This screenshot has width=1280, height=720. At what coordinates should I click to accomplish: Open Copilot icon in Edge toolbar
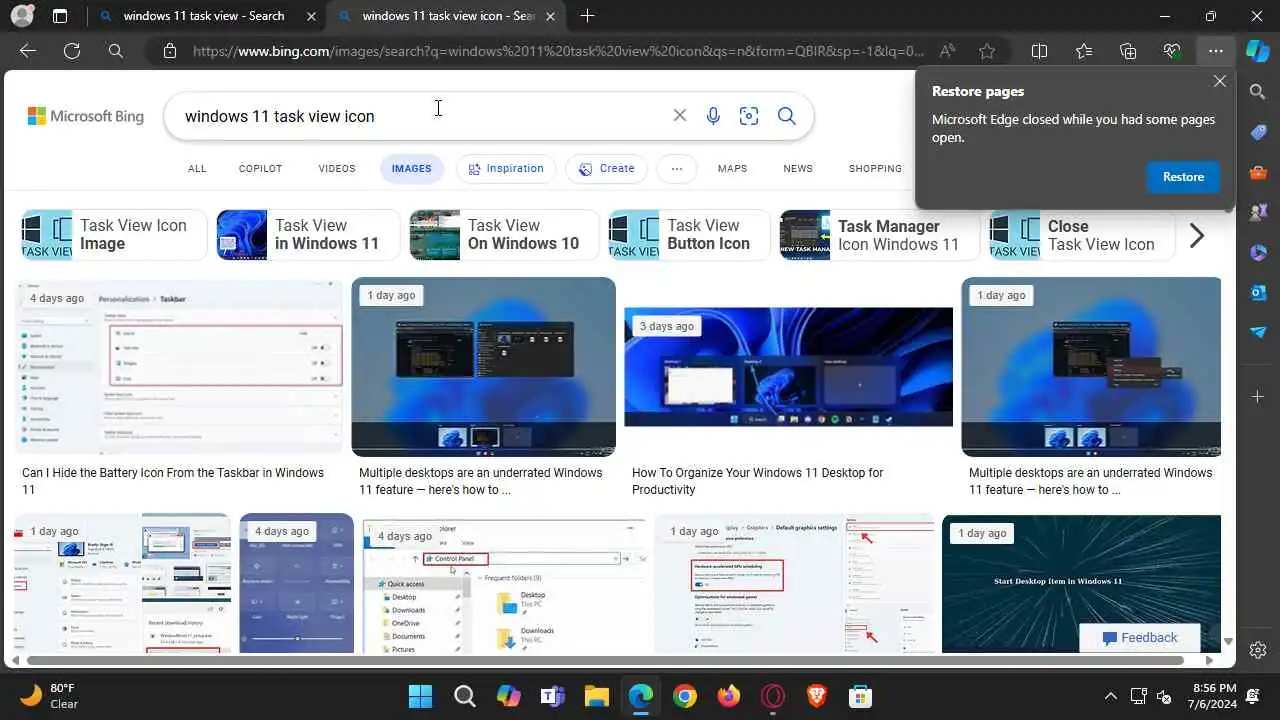pos(1257,51)
